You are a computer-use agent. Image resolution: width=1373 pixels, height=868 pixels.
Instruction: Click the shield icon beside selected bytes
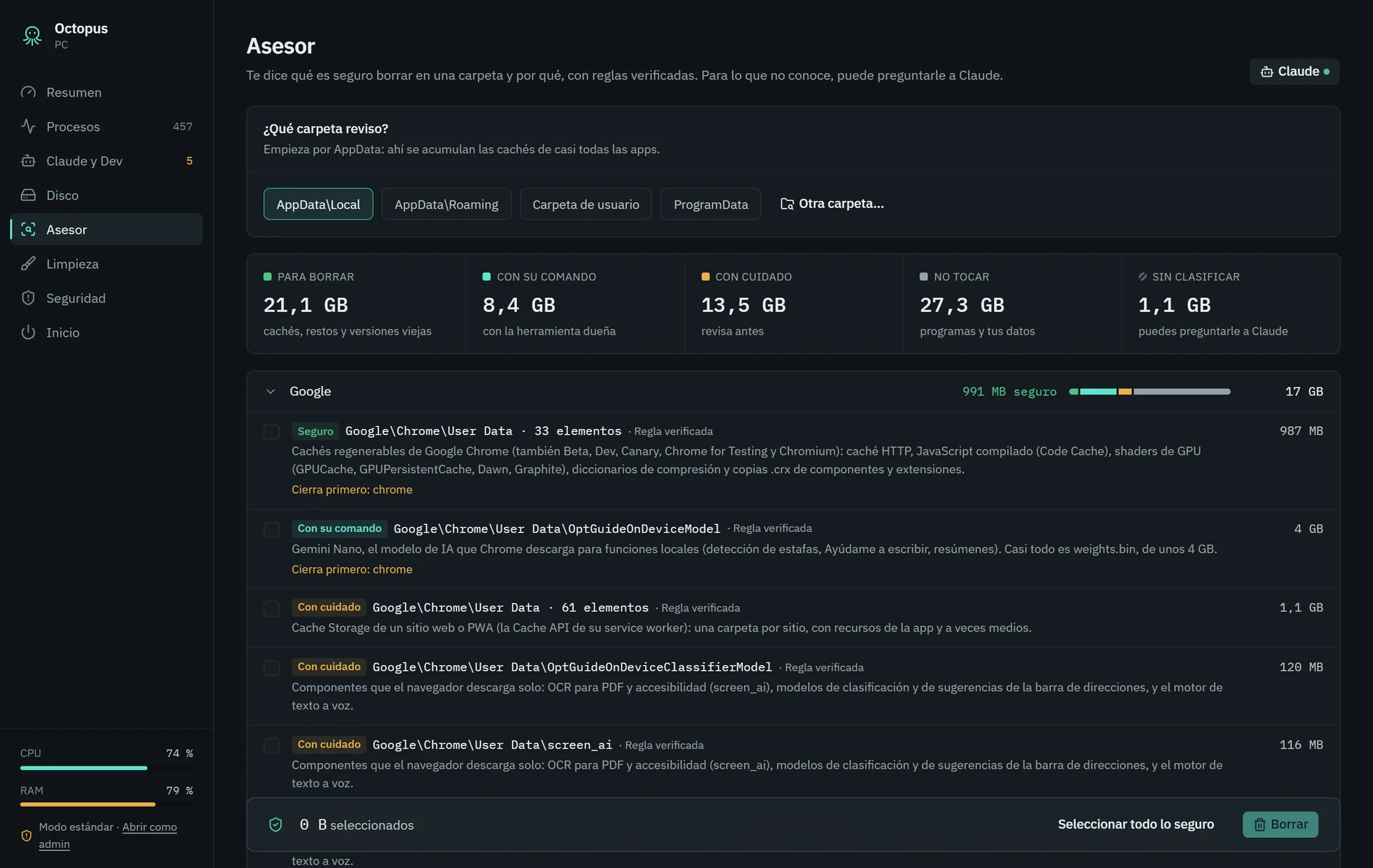[x=275, y=824]
